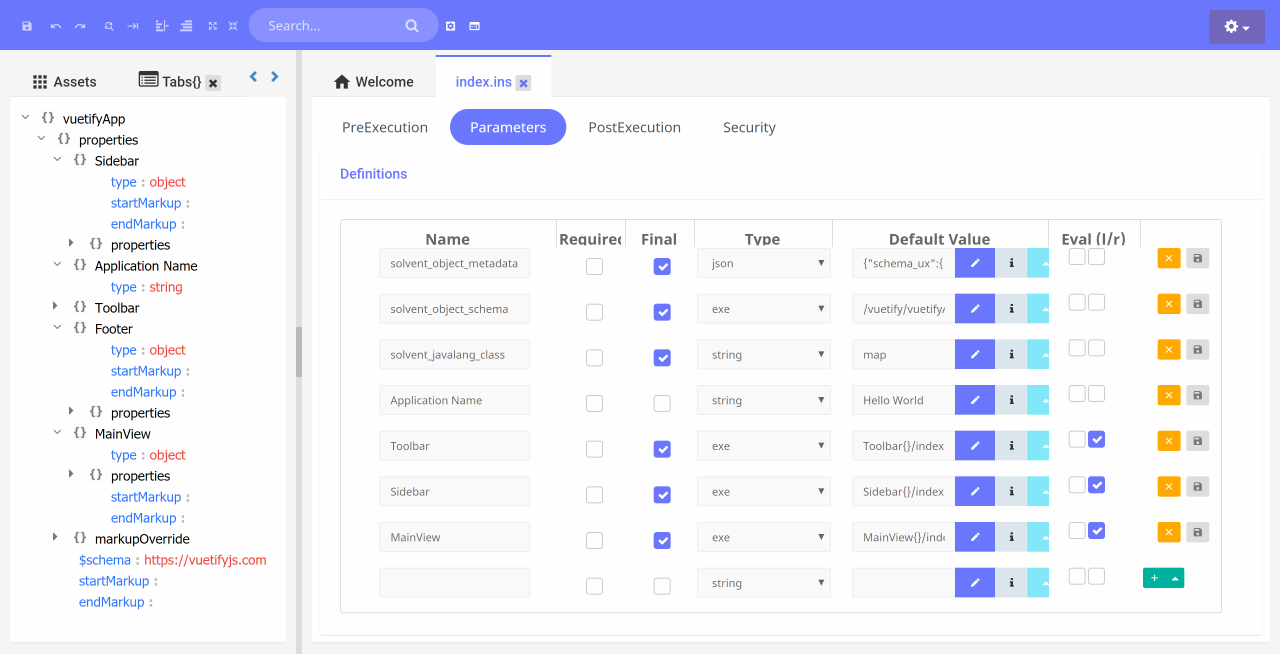Screen dimensions: 1280x654
Task: Switch to the PreExecution tab
Action: pyautogui.click(x=385, y=127)
